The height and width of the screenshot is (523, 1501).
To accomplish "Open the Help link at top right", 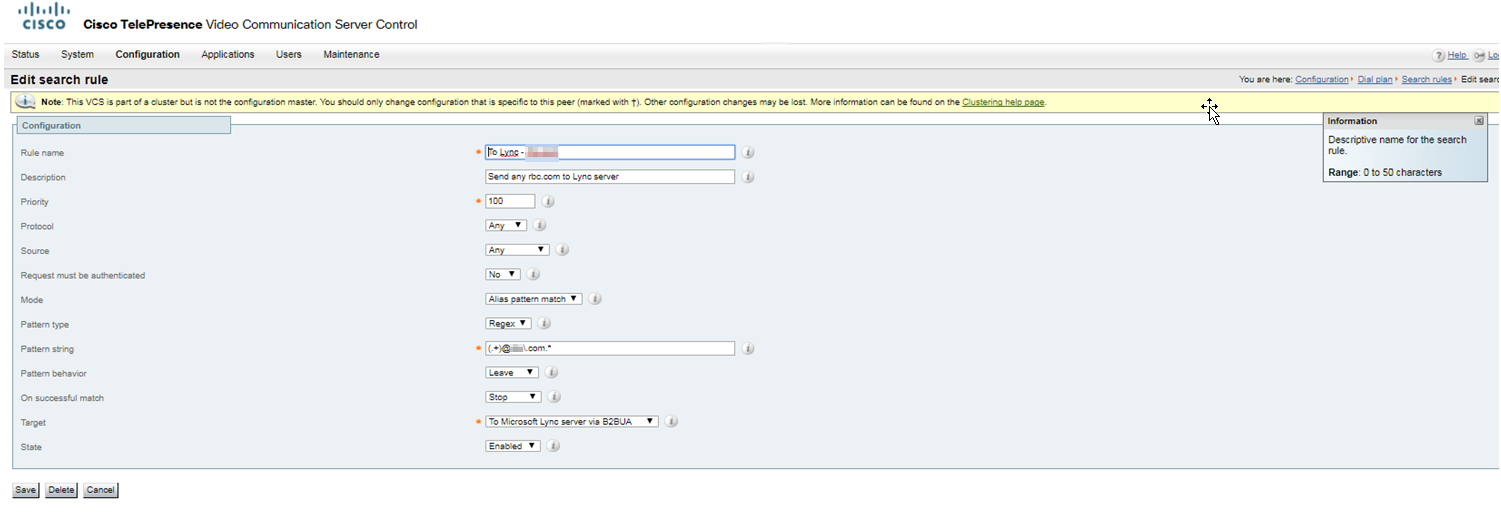I will click(x=1457, y=56).
